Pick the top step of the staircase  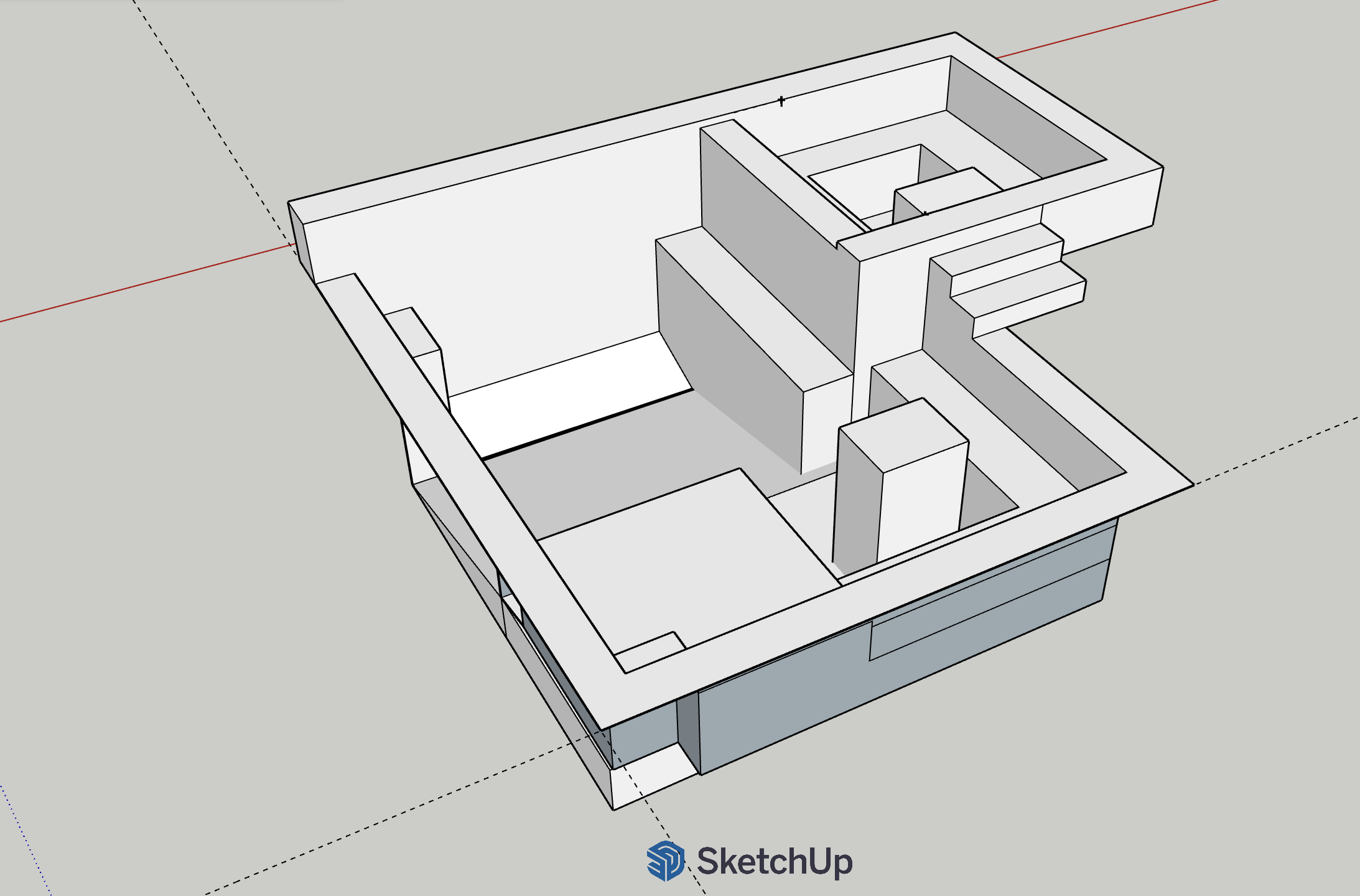tap(997, 251)
